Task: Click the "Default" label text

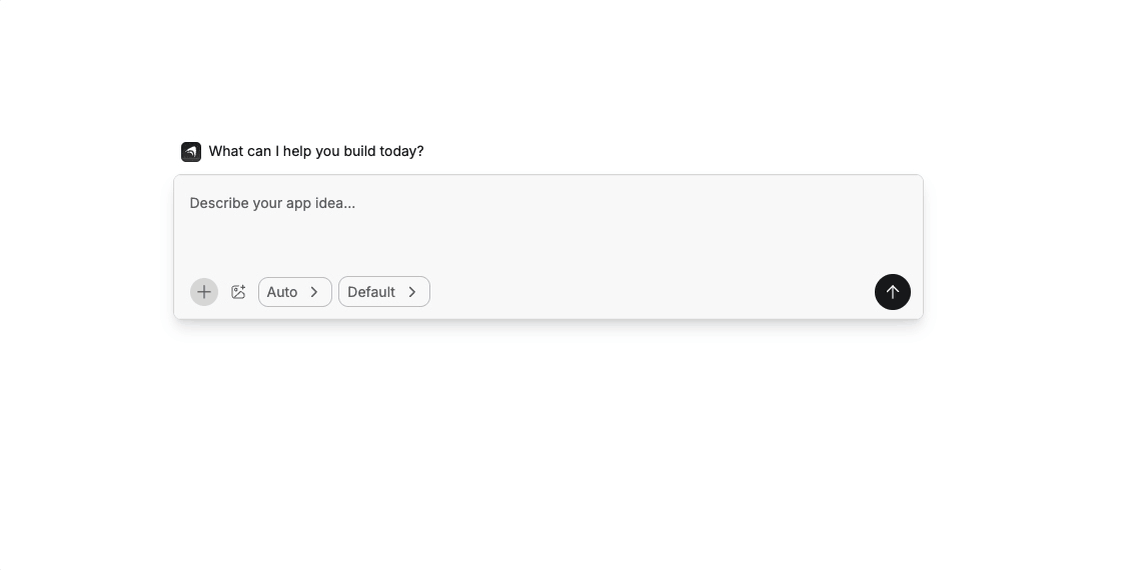Action: [371, 292]
